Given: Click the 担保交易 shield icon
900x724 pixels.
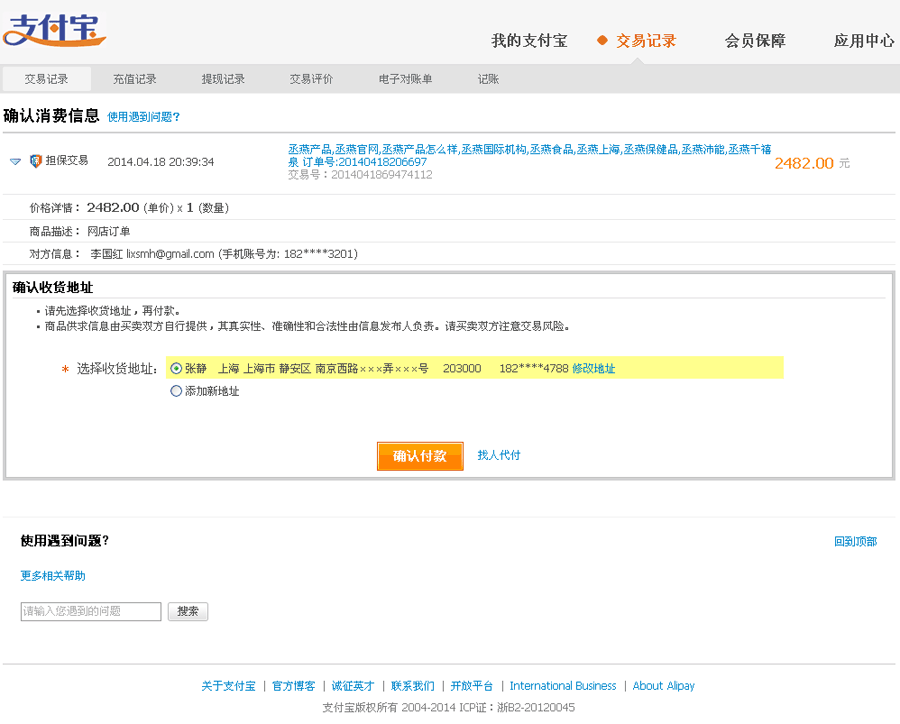Looking at the screenshot, I should pos(36,161).
